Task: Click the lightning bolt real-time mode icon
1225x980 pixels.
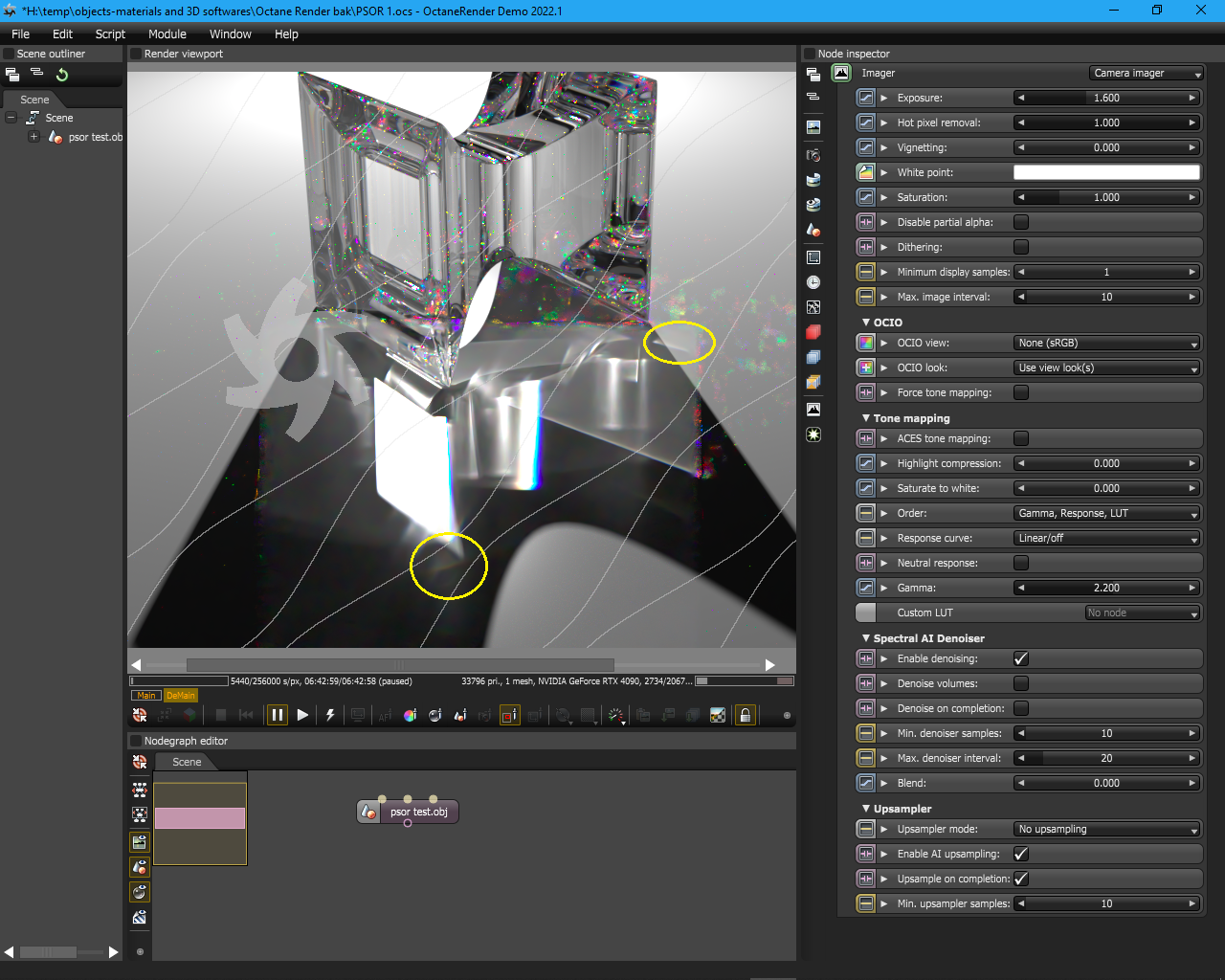Action: click(x=330, y=715)
